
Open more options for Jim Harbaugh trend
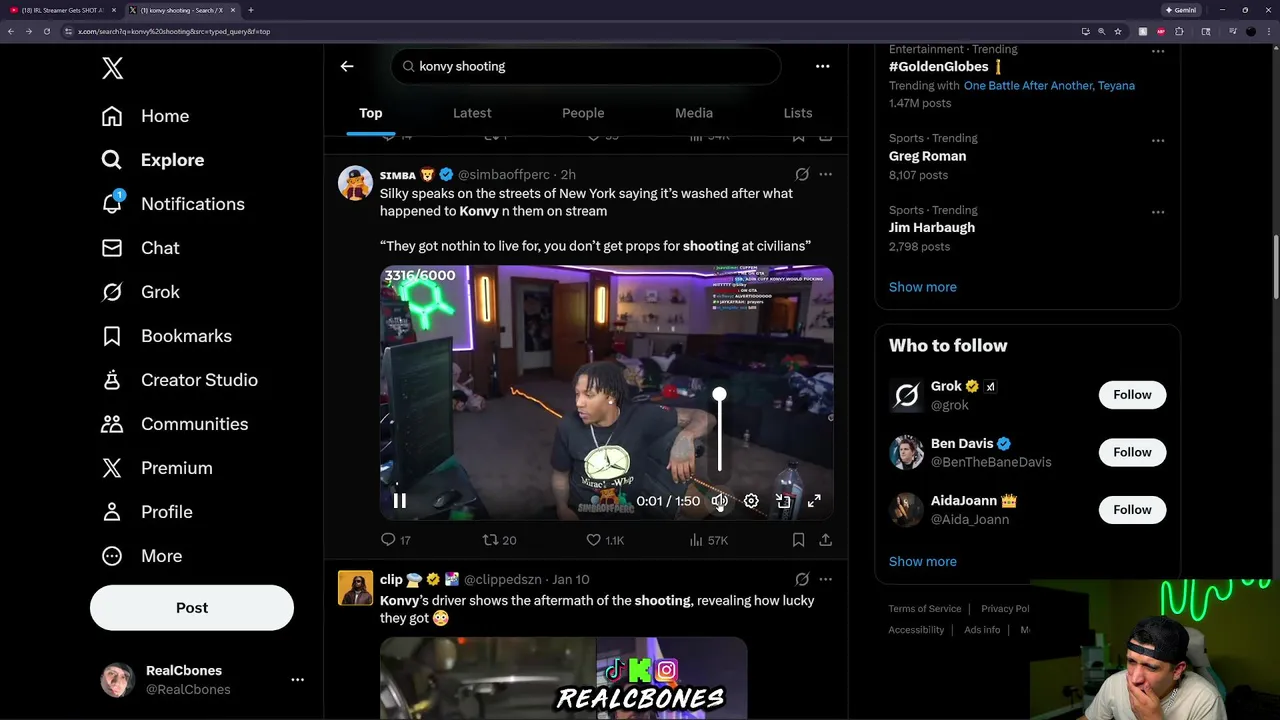[x=1158, y=212]
